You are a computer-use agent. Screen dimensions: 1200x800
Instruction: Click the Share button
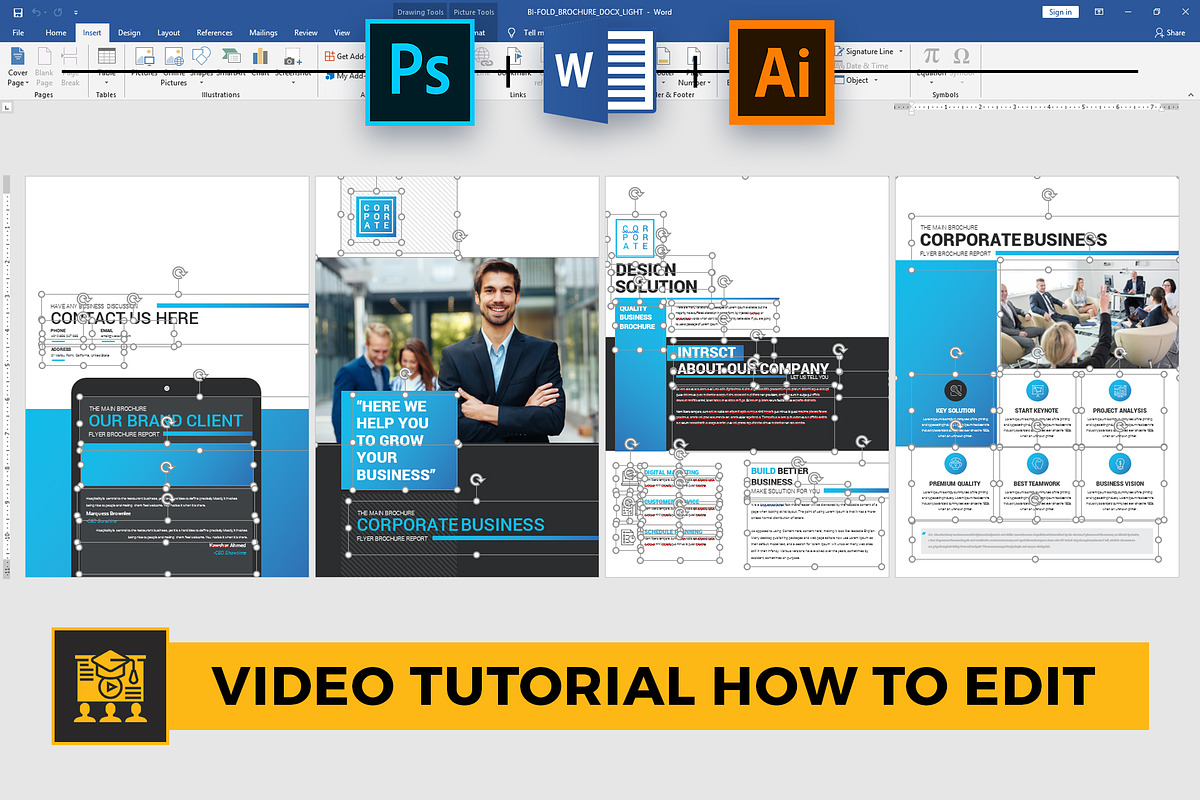pos(1170,33)
